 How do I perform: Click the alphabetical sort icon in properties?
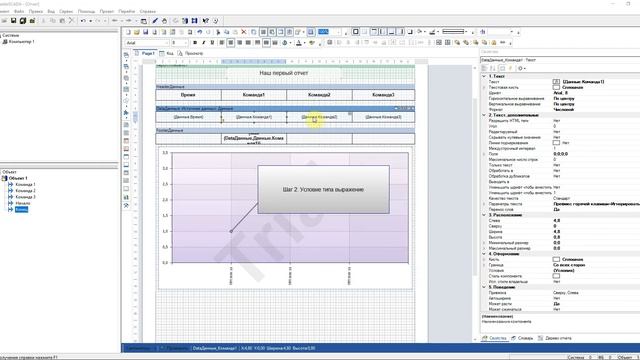[x=493, y=69]
